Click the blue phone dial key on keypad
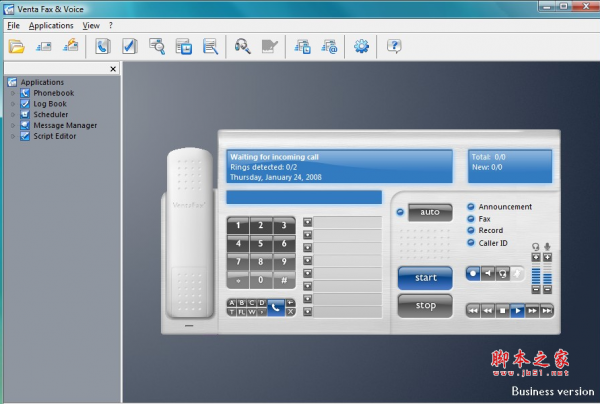600x404 pixels. pos(276,308)
